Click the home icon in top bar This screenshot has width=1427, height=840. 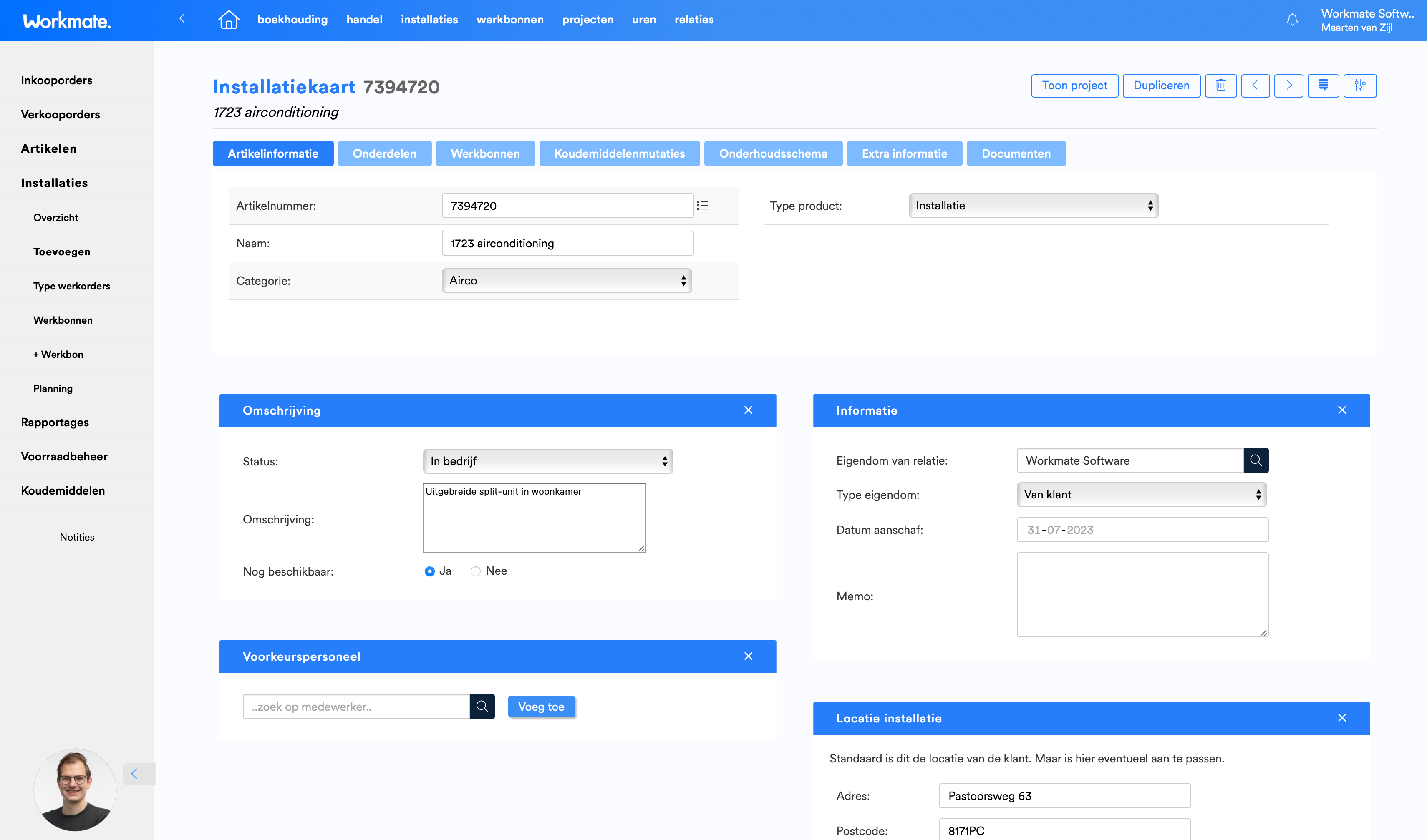[x=229, y=20]
